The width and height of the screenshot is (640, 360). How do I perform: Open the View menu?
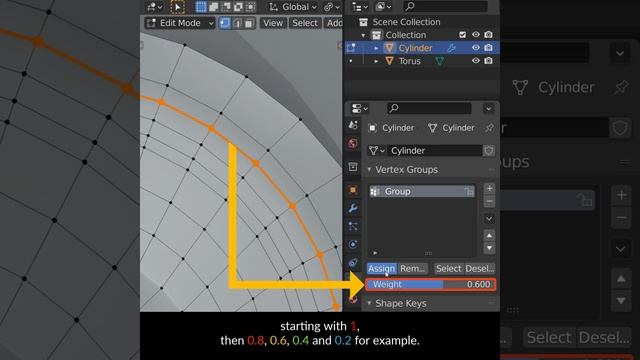(x=273, y=23)
